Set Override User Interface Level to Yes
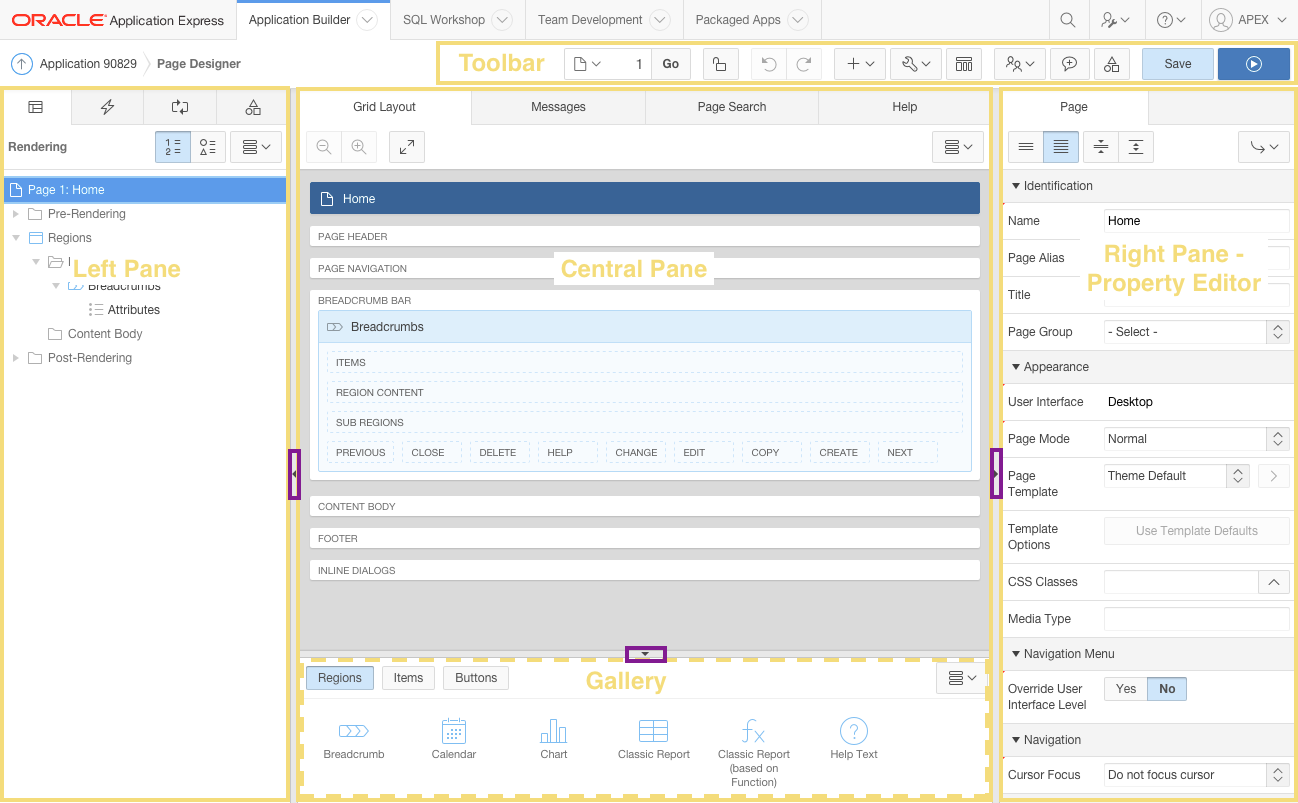Viewport: 1298px width, 803px height. [x=1126, y=689]
